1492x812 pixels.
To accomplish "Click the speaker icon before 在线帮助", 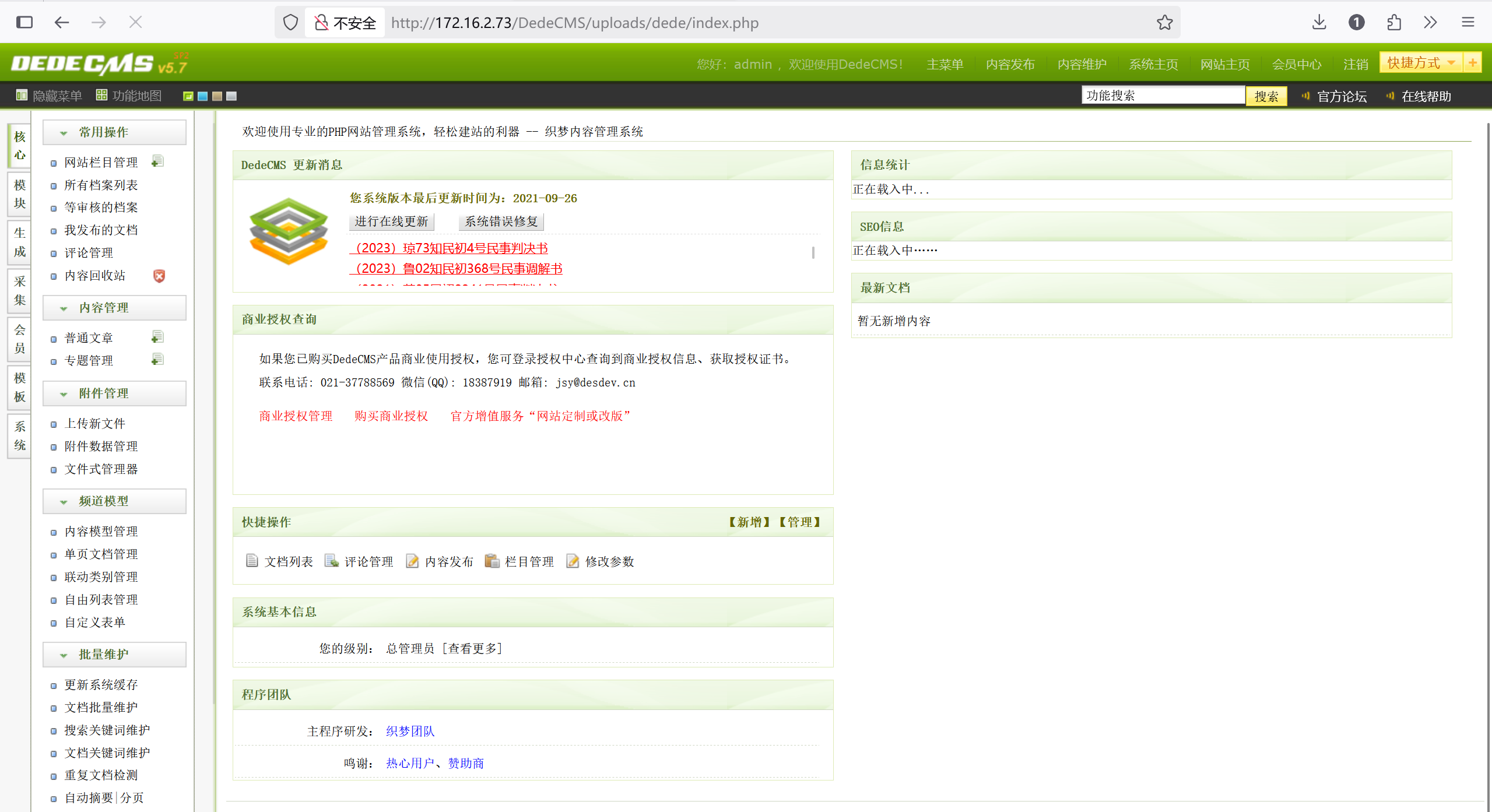I will (1391, 96).
